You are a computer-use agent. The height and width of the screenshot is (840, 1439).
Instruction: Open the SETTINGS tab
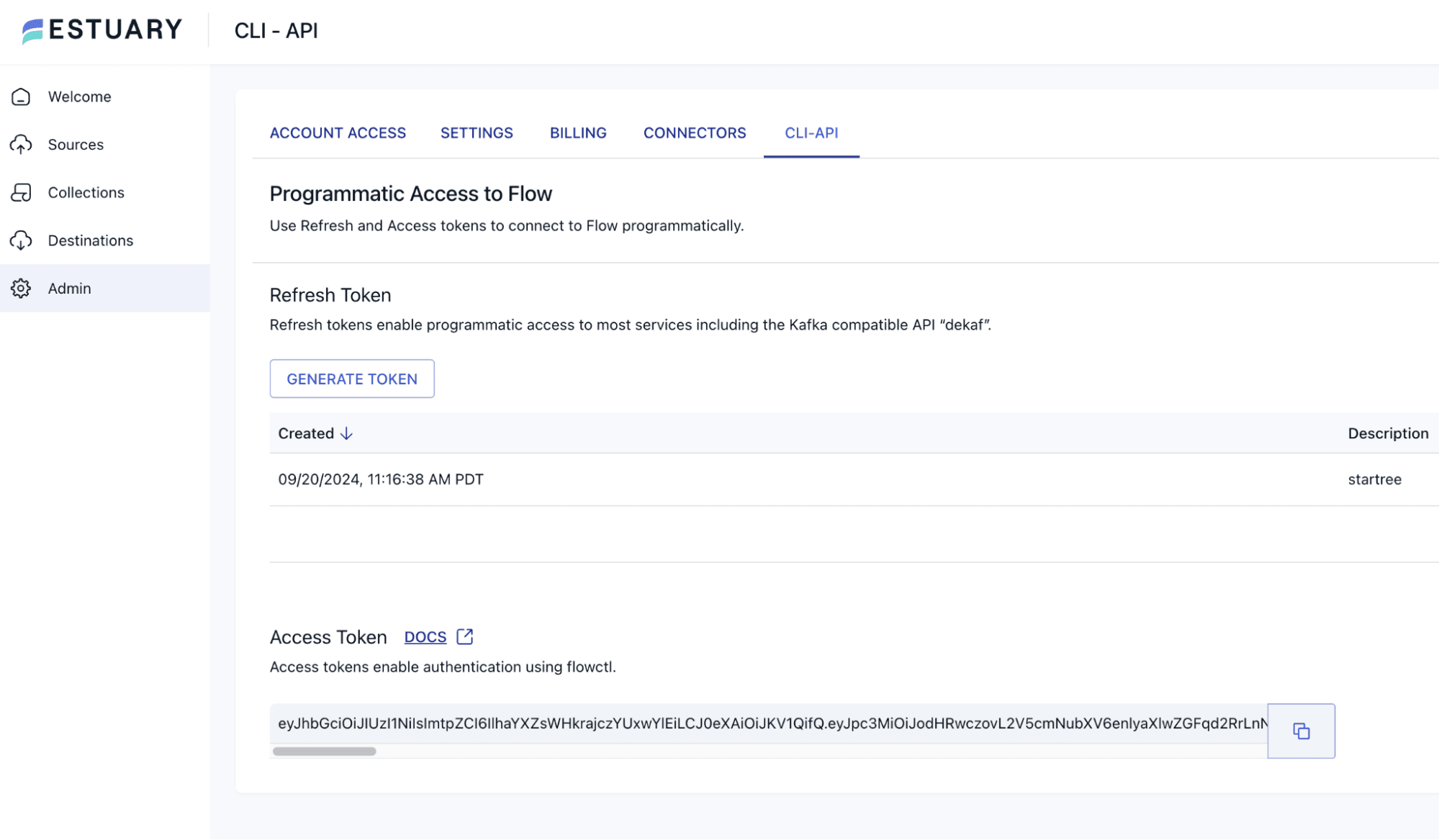477,132
